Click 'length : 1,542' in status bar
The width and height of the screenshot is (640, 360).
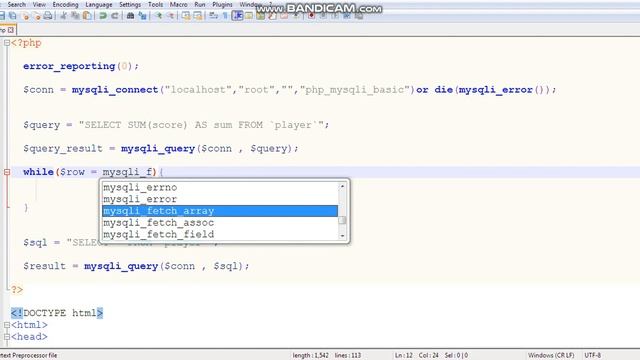pyautogui.click(x=310, y=356)
